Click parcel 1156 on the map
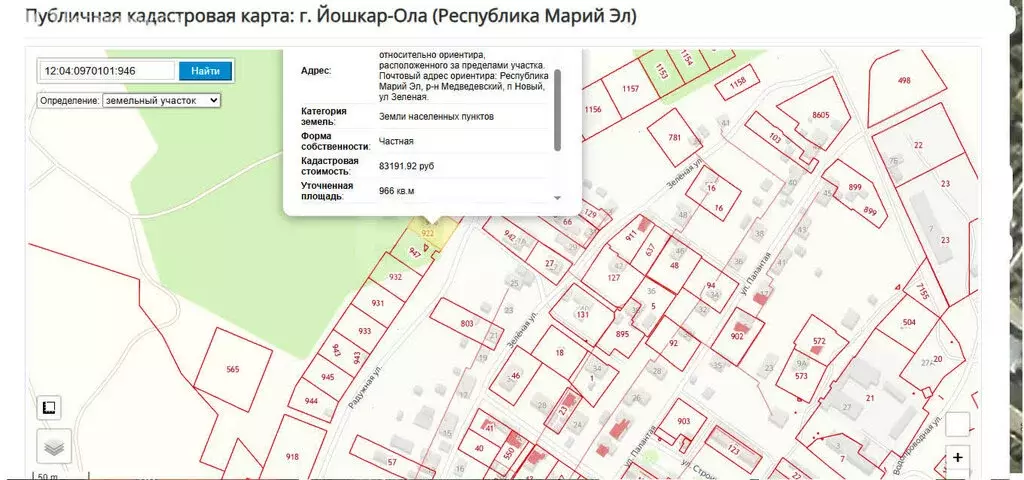This screenshot has height=480, width=1024. [592, 110]
